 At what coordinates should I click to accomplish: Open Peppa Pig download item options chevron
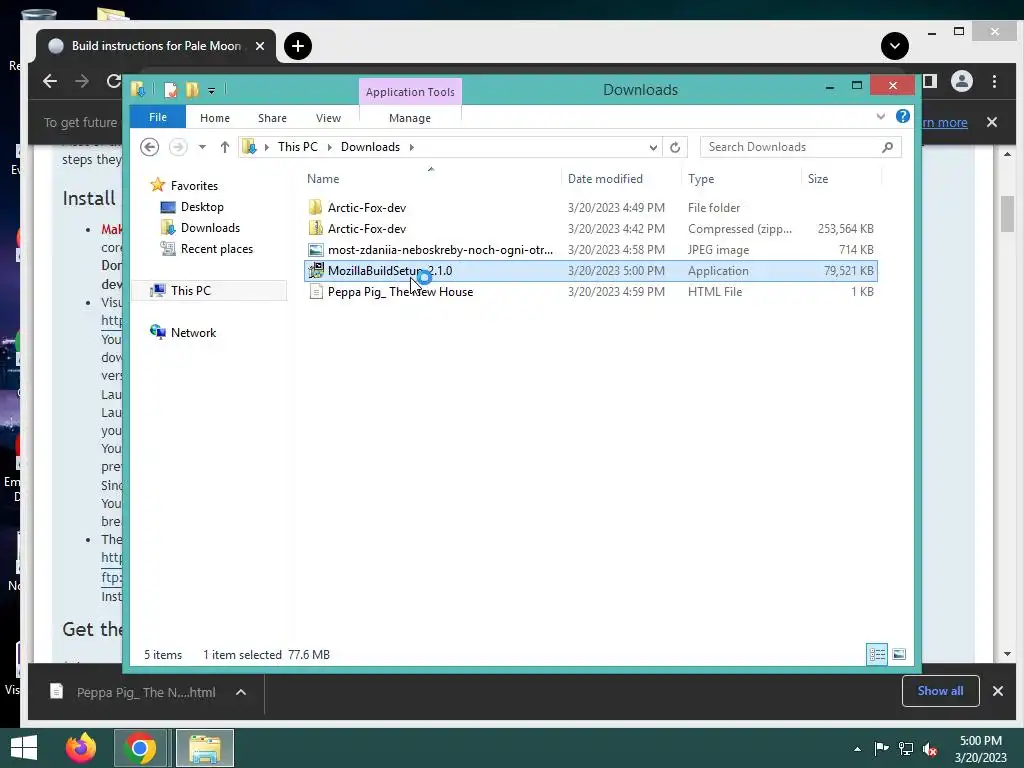[x=241, y=692]
